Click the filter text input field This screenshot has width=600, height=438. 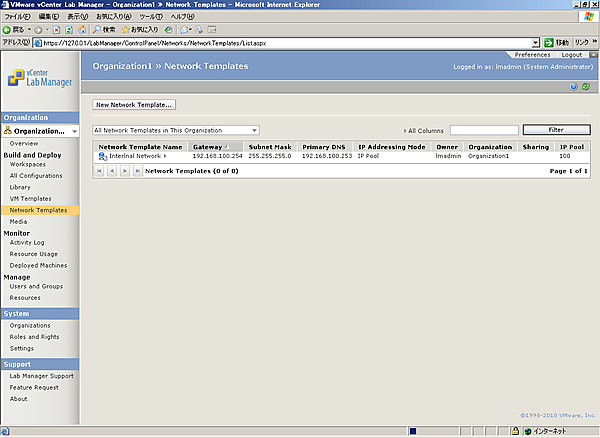[484, 130]
